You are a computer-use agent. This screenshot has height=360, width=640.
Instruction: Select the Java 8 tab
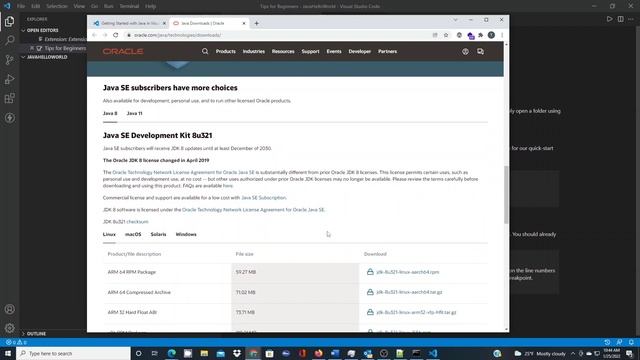click(x=110, y=113)
